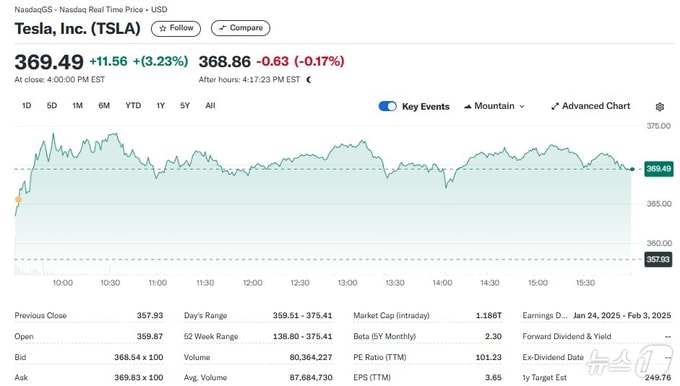Click the orange key event dot on chart

(18, 200)
